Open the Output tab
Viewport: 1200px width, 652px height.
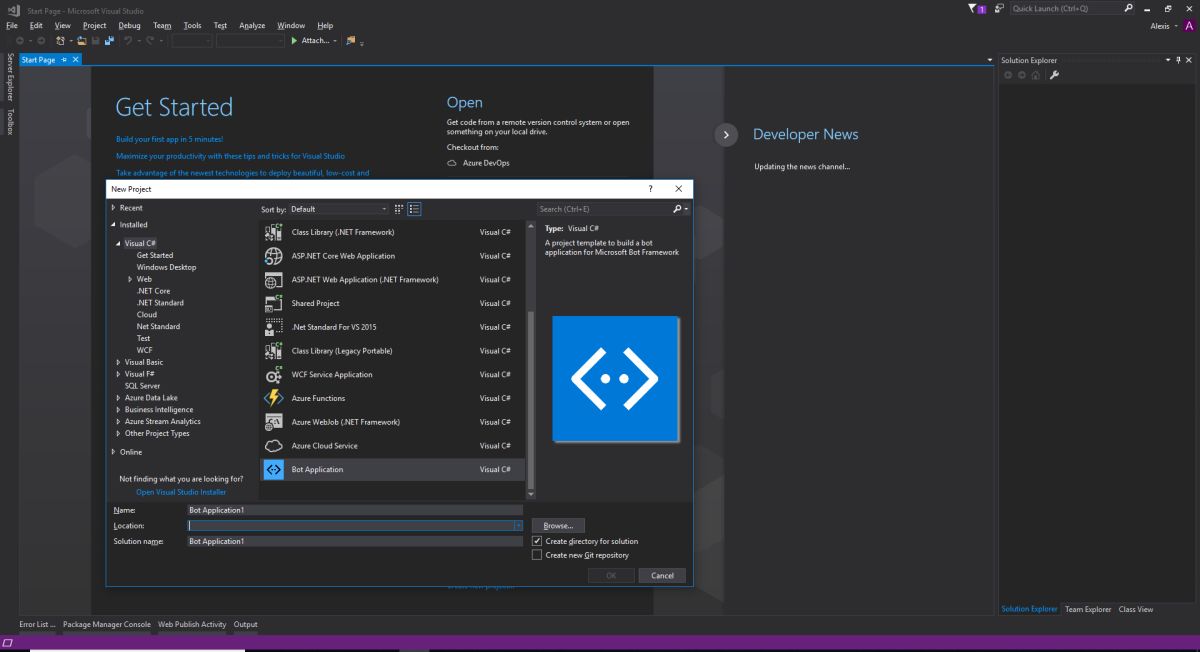tap(246, 624)
